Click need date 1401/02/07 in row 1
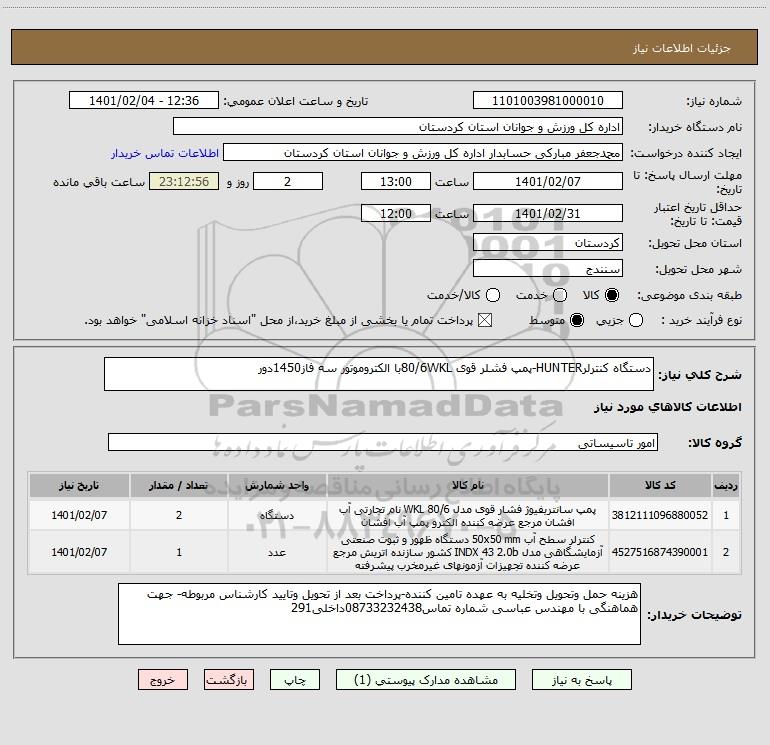The width and height of the screenshot is (770, 745). click(x=79, y=515)
